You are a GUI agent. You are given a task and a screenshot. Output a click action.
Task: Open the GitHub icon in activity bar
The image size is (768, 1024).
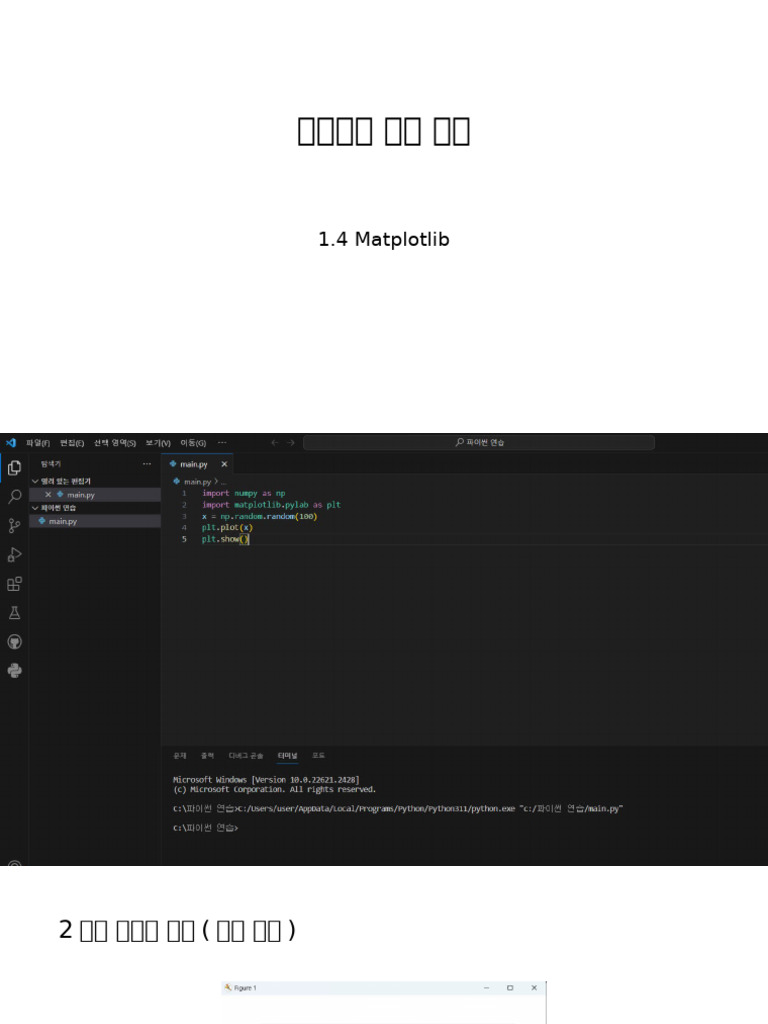coord(14,641)
